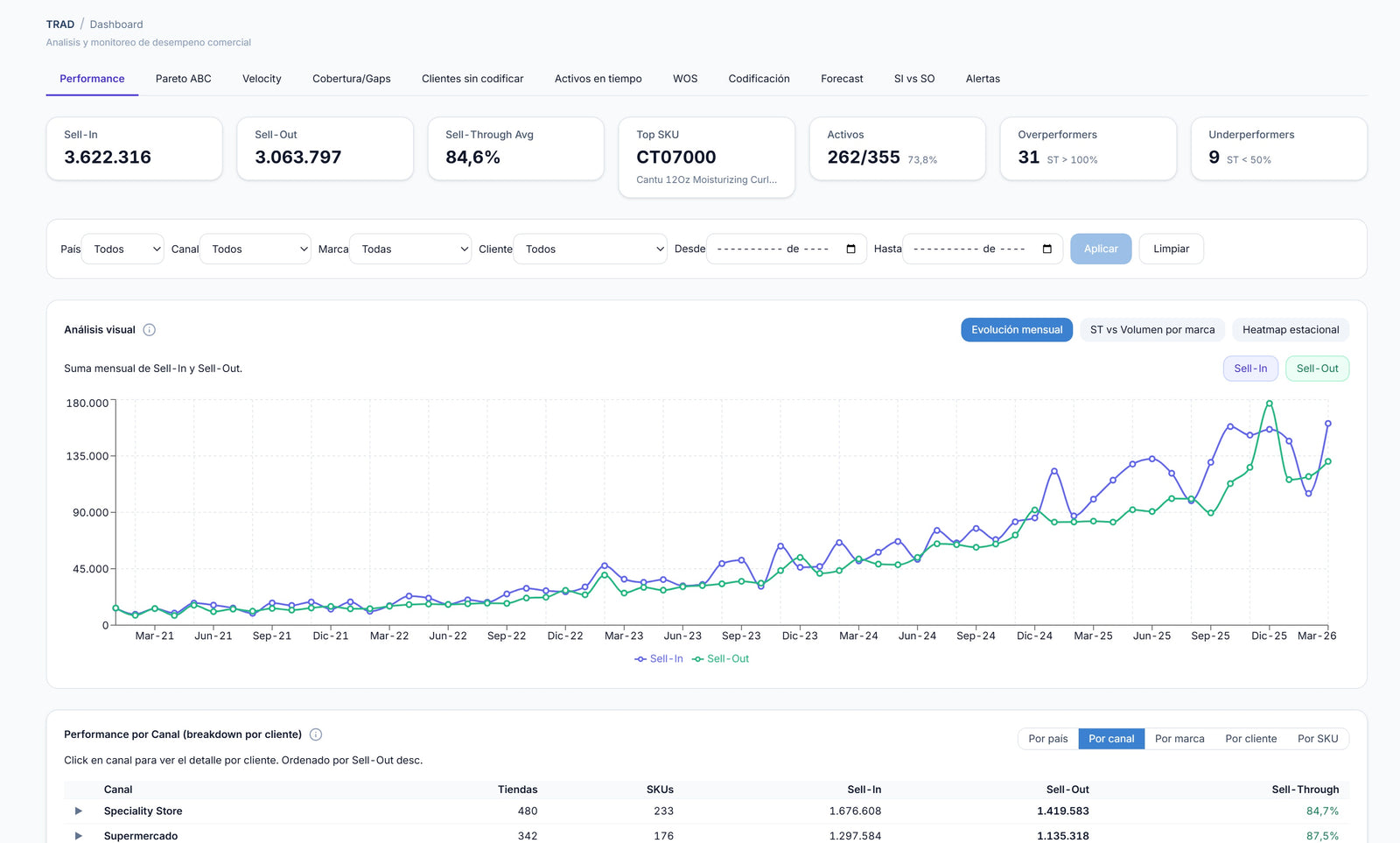The image size is (1400, 843).
Task: Click the Sell-Out KPI card
Action: pyautogui.click(x=325, y=149)
